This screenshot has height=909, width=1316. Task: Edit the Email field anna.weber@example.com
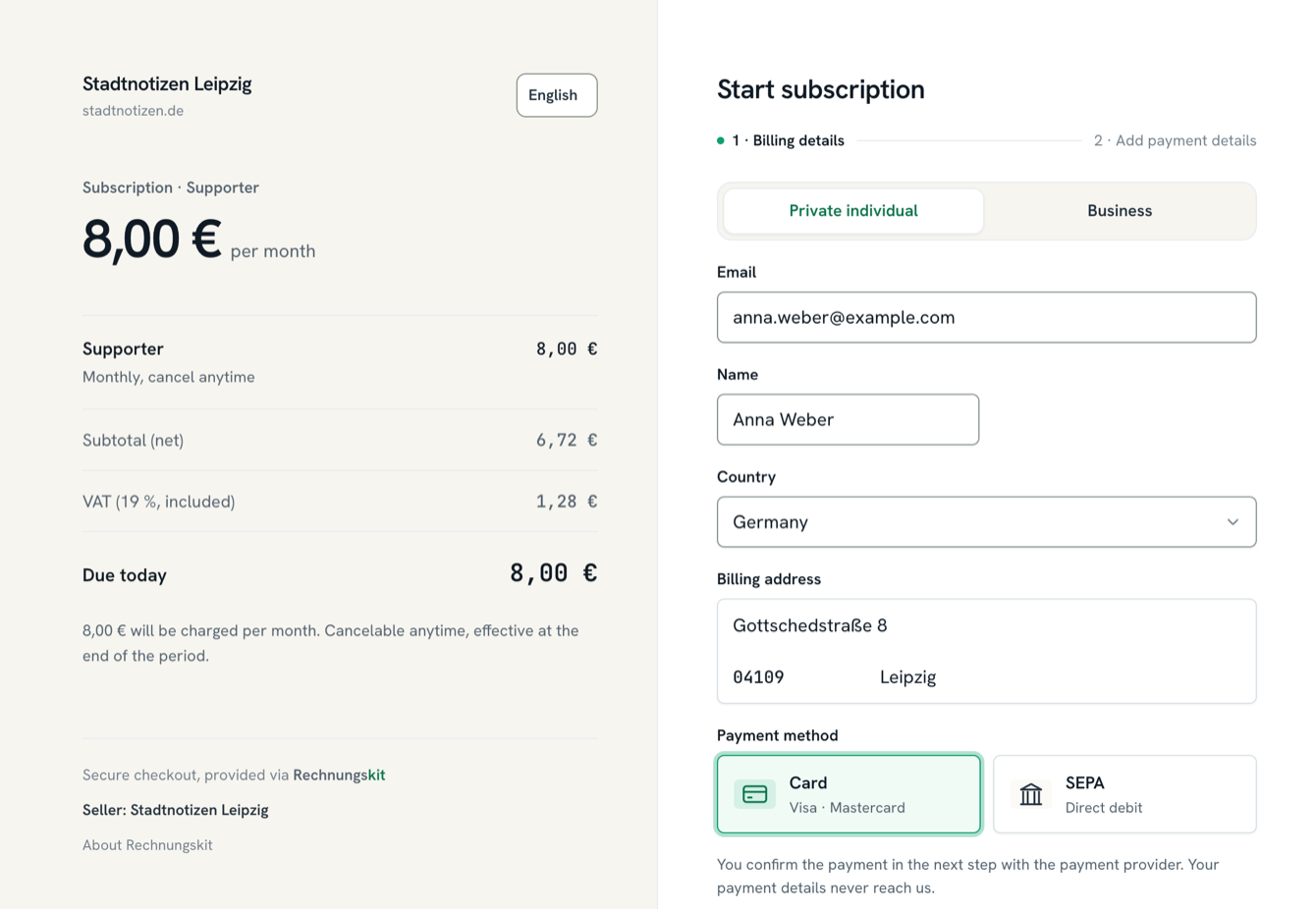[986, 317]
